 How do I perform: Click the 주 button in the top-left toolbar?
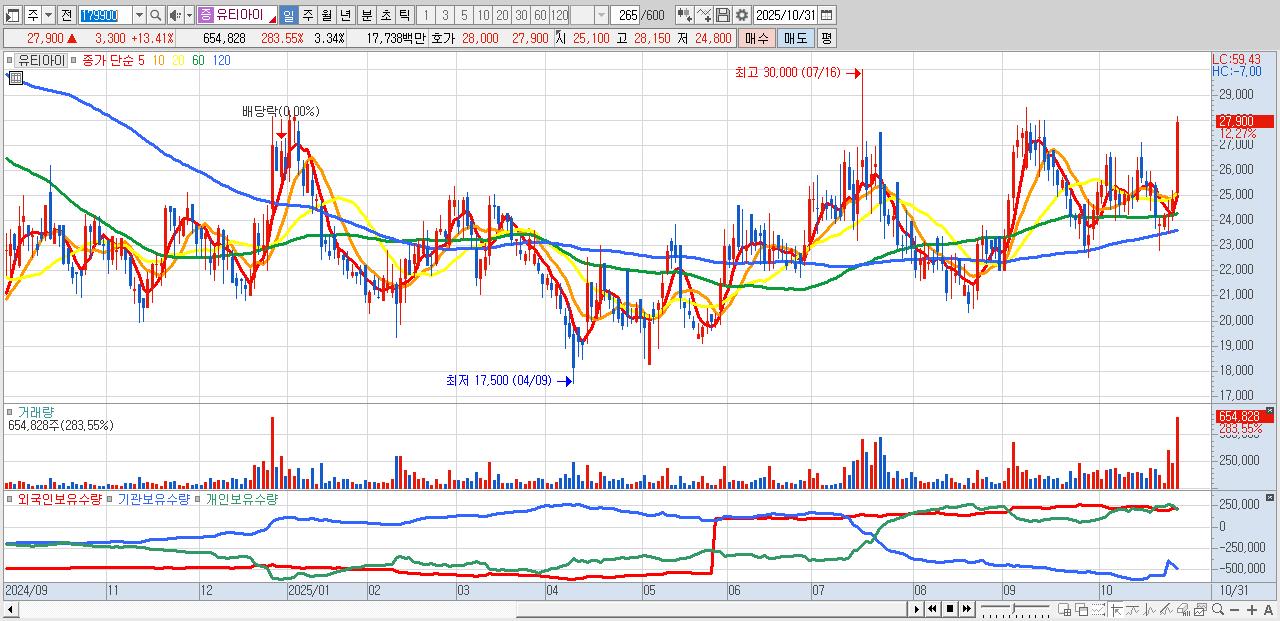tap(33, 15)
